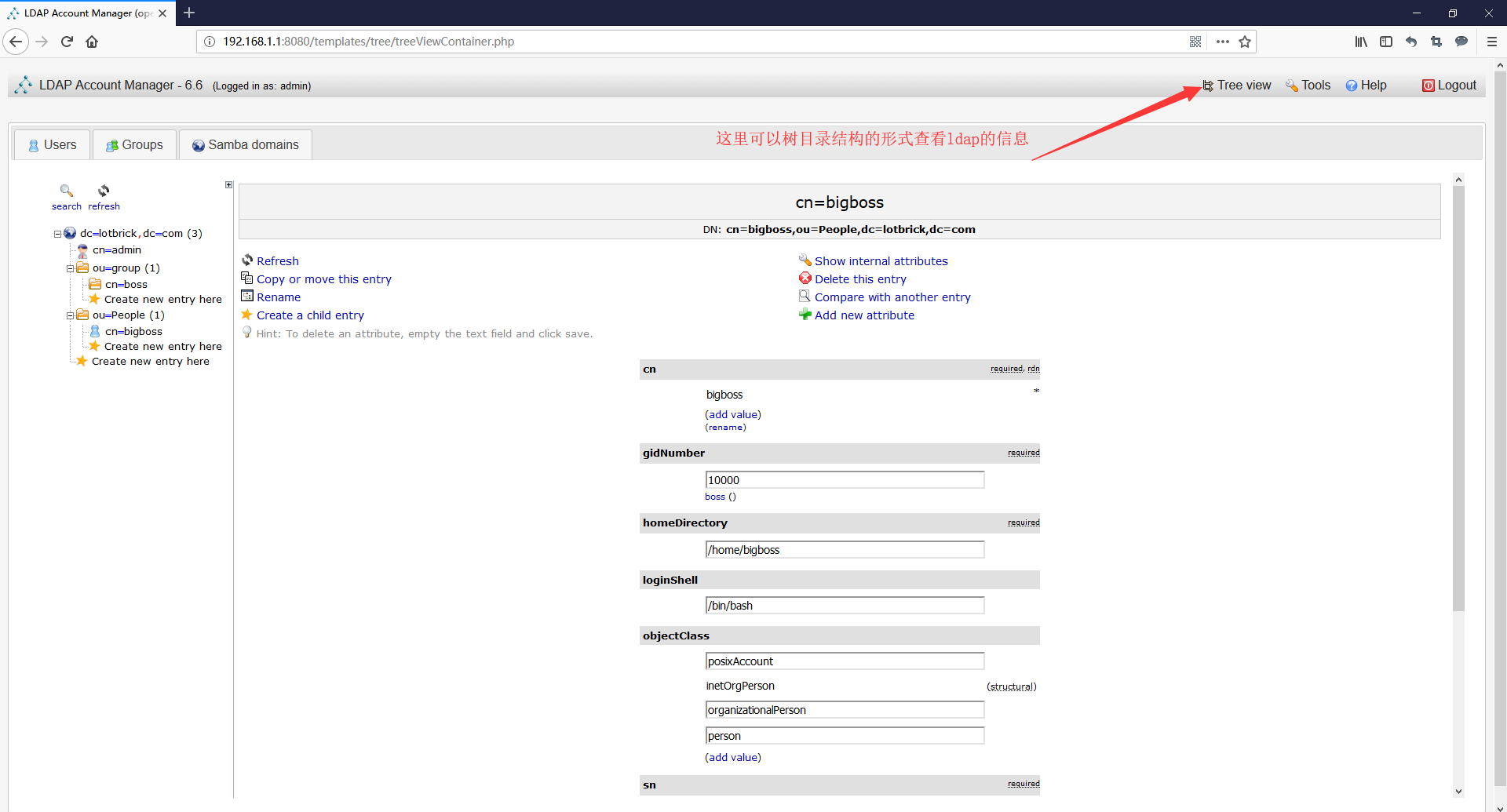
Task: Click the Copy or move this entry icon
Action: pyautogui.click(x=246, y=279)
